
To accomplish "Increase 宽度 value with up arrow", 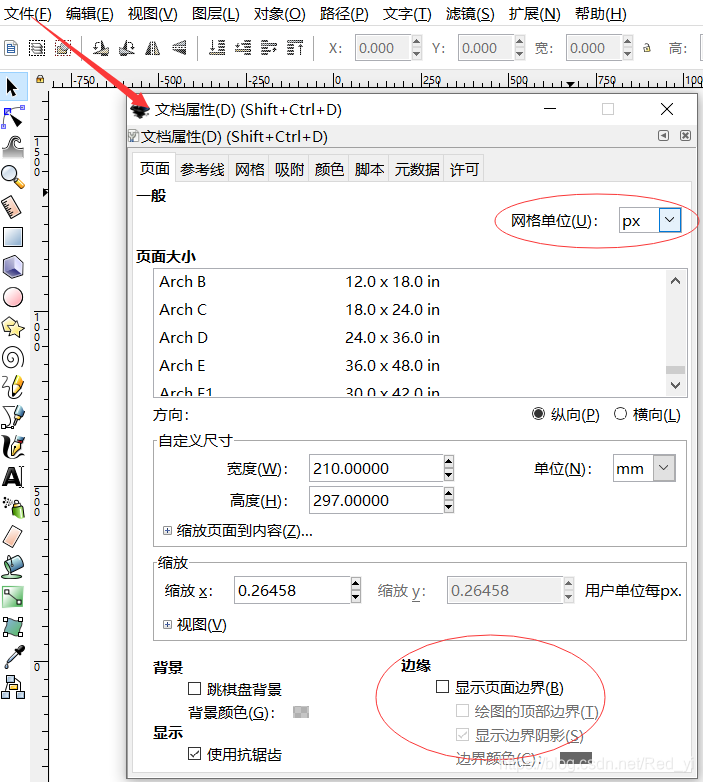I will click(x=449, y=462).
